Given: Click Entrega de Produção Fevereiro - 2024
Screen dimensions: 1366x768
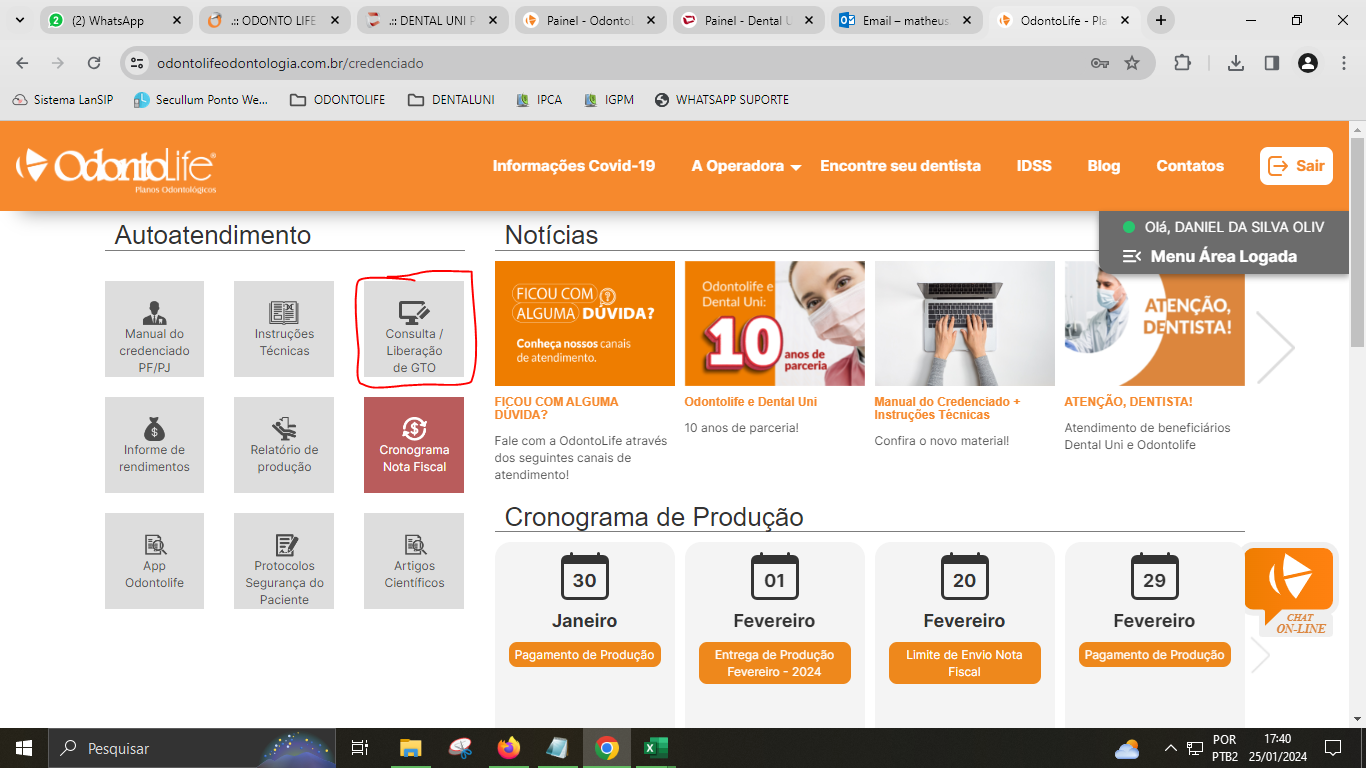Looking at the screenshot, I should 775,663.
